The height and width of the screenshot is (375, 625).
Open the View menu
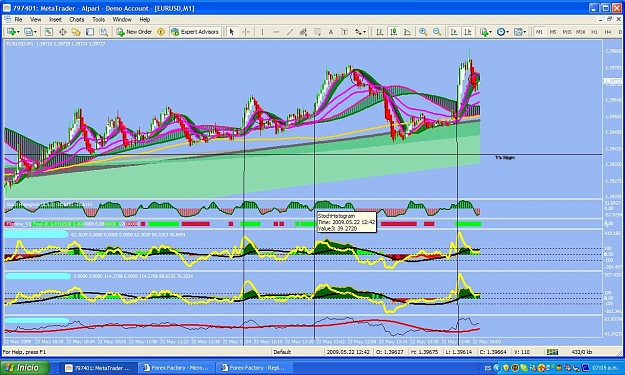pos(35,20)
